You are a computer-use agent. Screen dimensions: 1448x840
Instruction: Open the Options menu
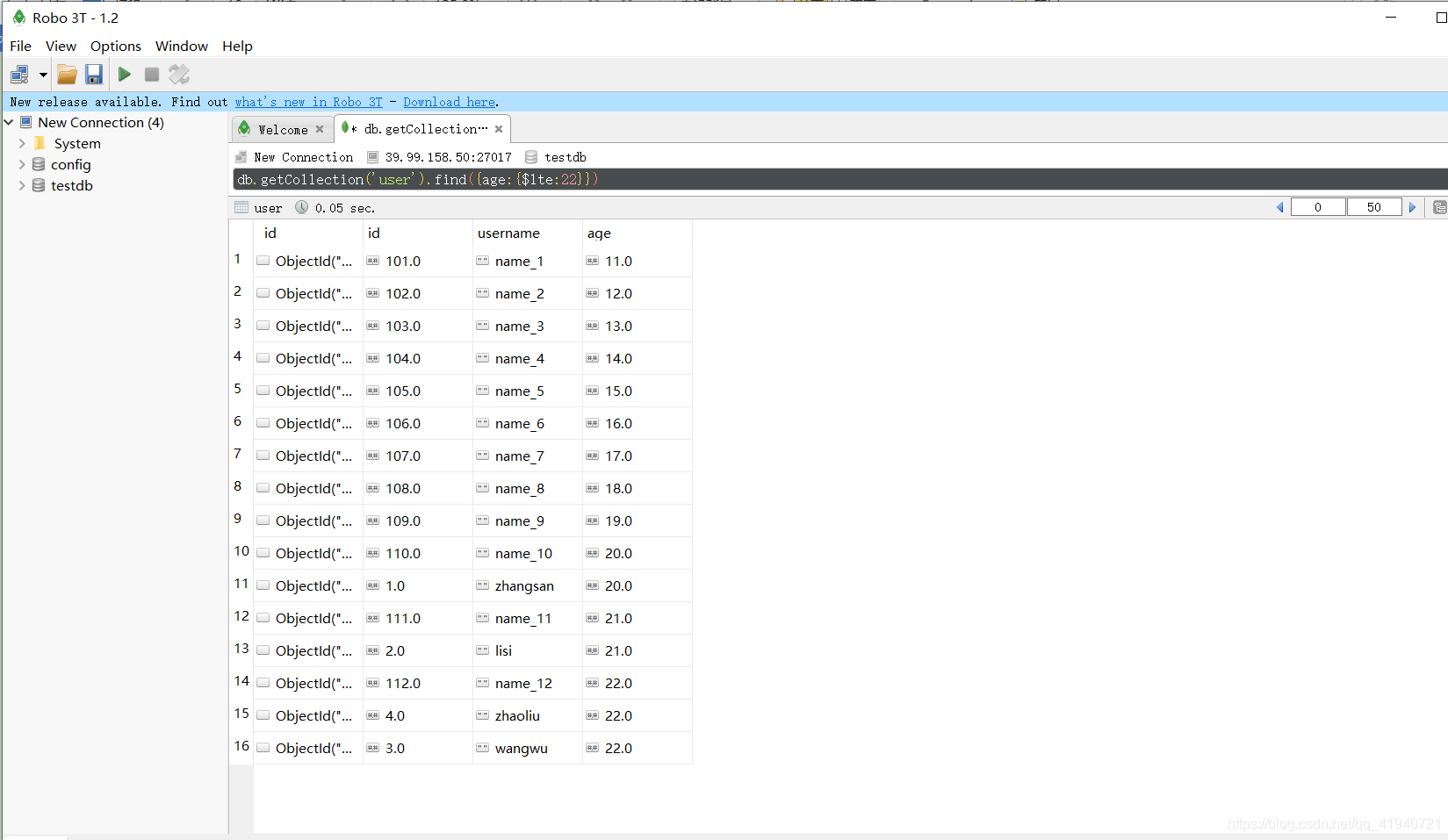point(116,46)
